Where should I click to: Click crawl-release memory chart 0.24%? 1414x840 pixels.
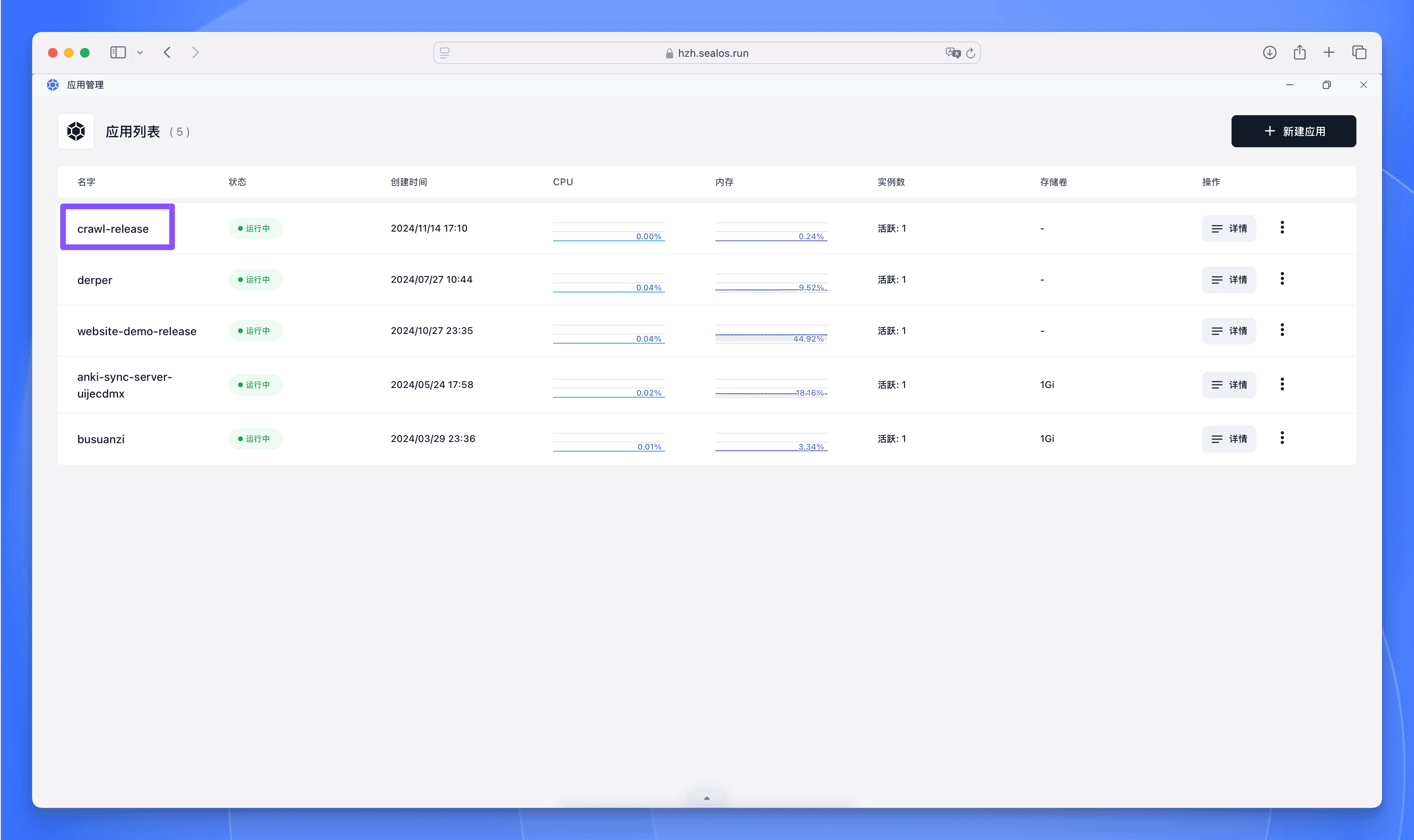pyautogui.click(x=771, y=232)
